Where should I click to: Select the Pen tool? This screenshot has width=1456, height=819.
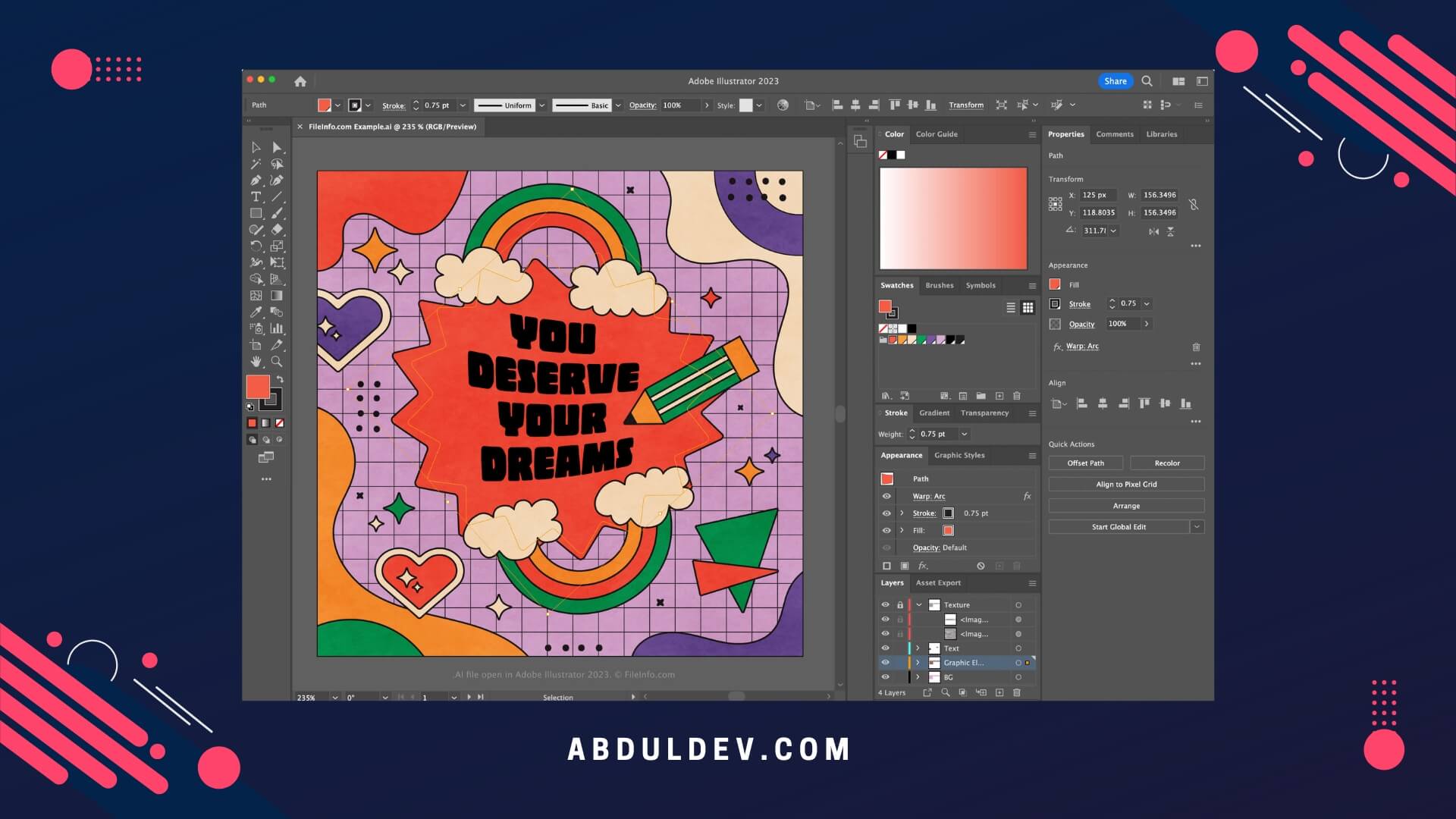tap(256, 180)
